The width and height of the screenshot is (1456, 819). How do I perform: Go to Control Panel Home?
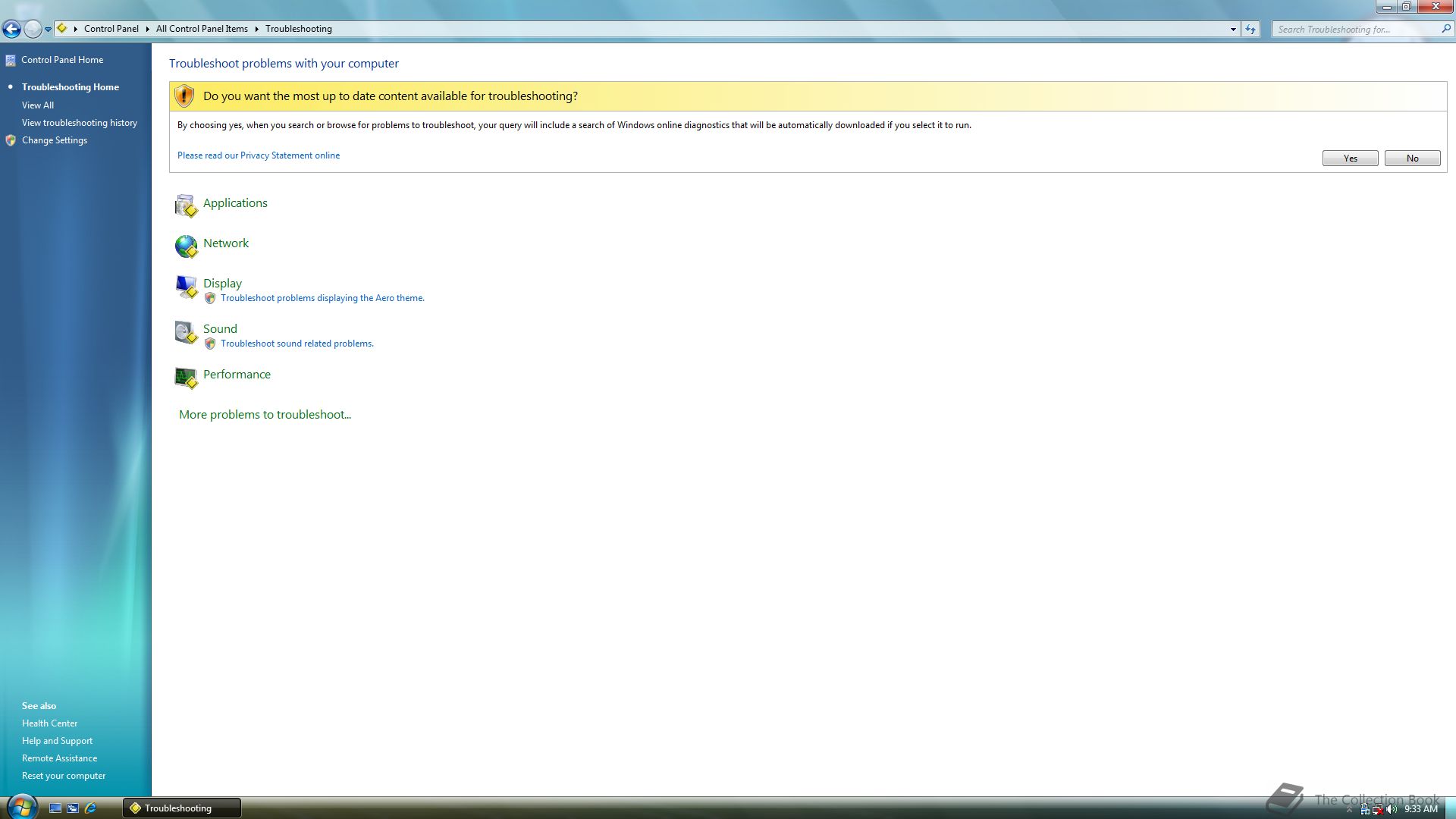62,60
